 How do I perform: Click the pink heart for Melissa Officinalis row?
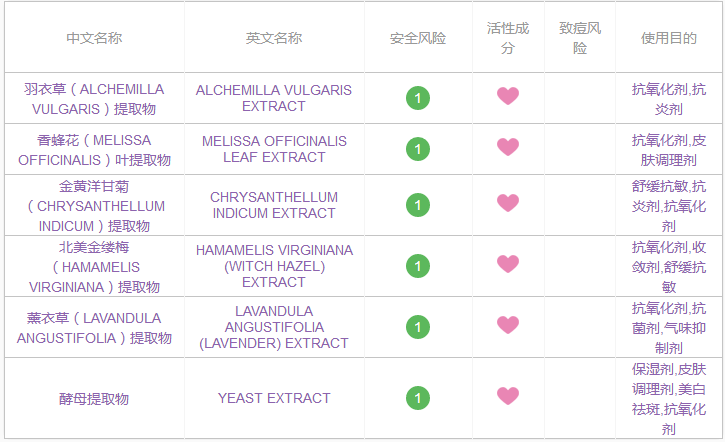tap(508, 148)
